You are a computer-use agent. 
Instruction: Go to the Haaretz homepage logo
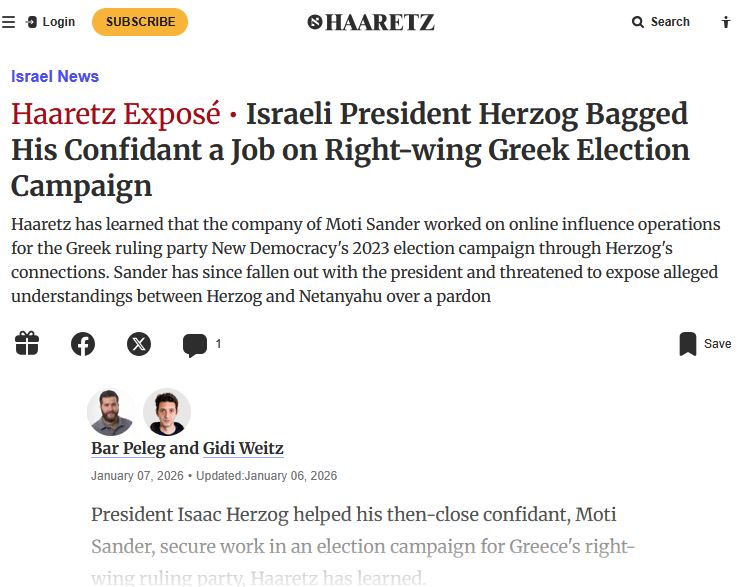click(371, 22)
